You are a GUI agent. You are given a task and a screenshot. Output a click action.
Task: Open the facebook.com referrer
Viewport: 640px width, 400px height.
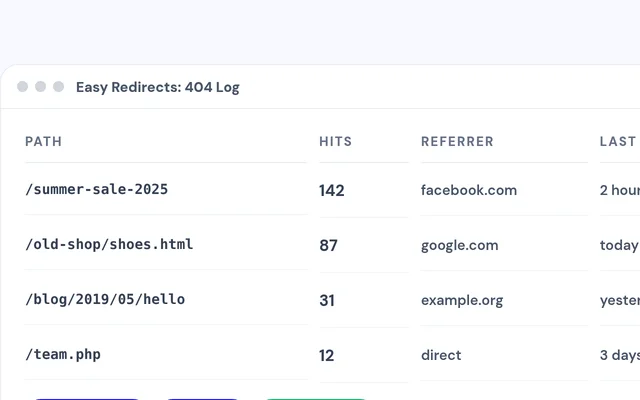coord(469,190)
